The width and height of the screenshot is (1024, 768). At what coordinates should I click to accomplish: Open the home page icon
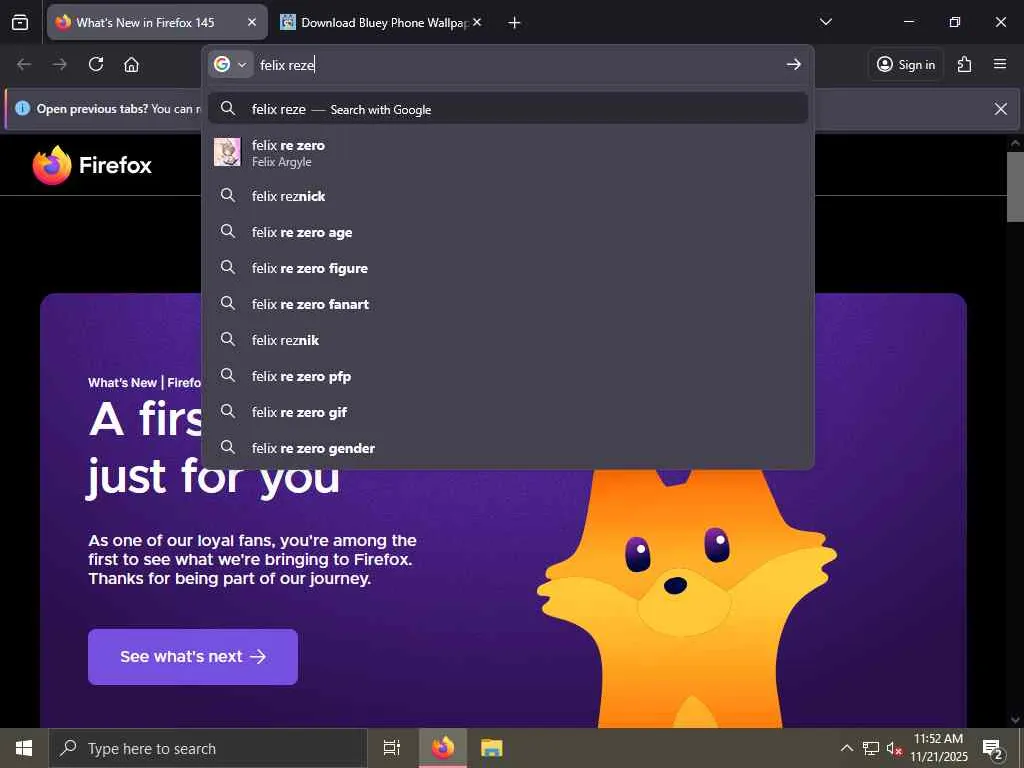[131, 64]
